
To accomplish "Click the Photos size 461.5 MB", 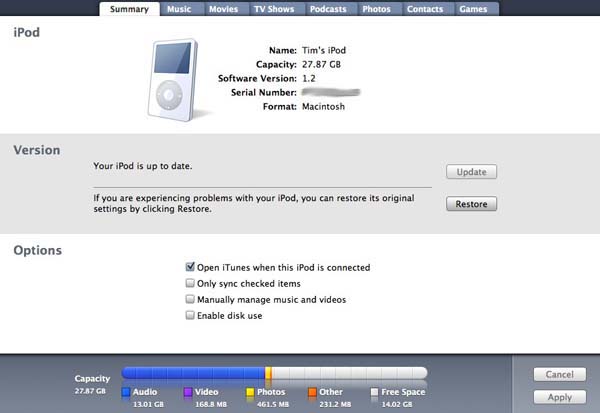I will pyautogui.click(x=273, y=404).
